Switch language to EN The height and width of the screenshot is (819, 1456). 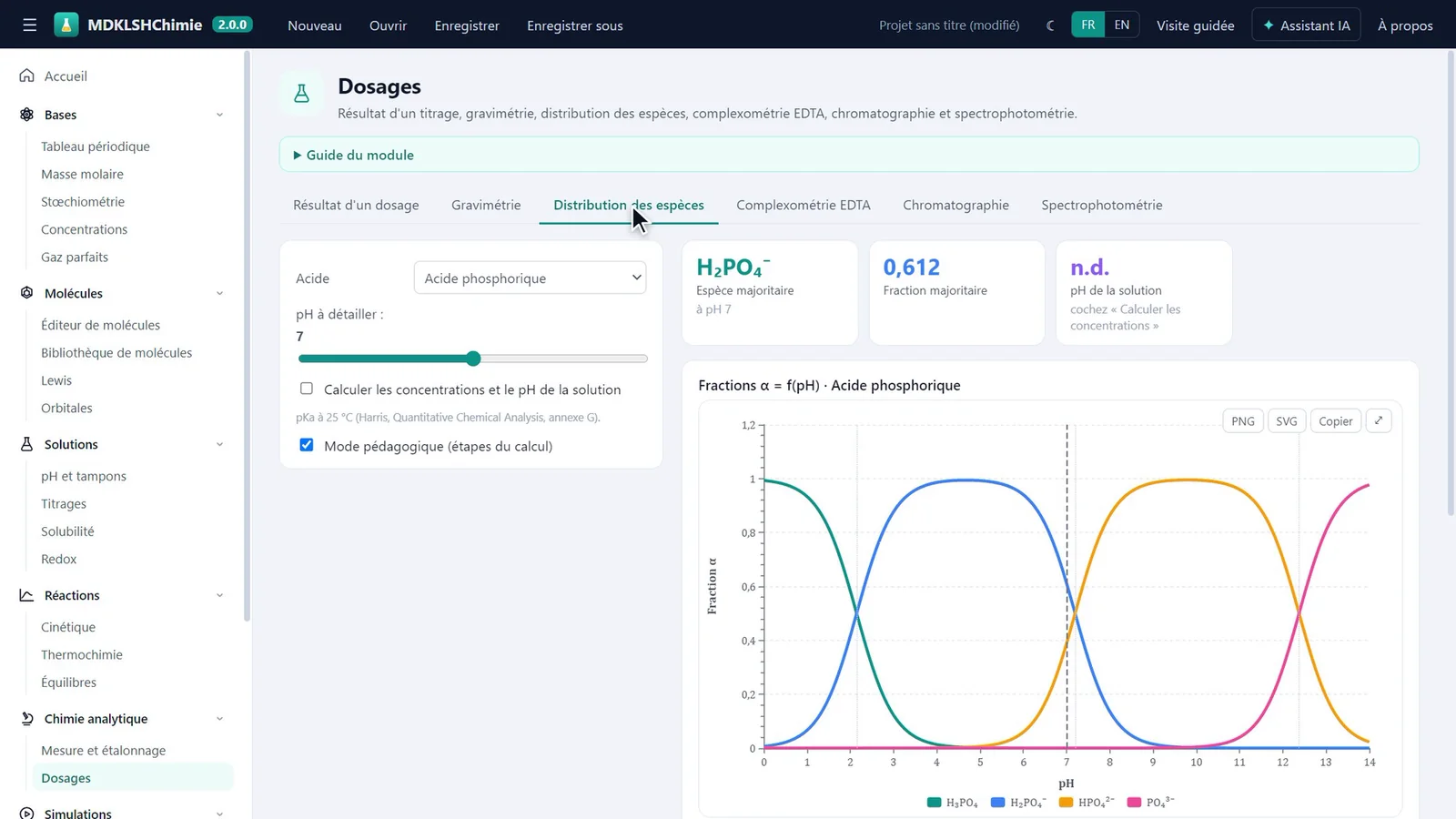click(1122, 25)
